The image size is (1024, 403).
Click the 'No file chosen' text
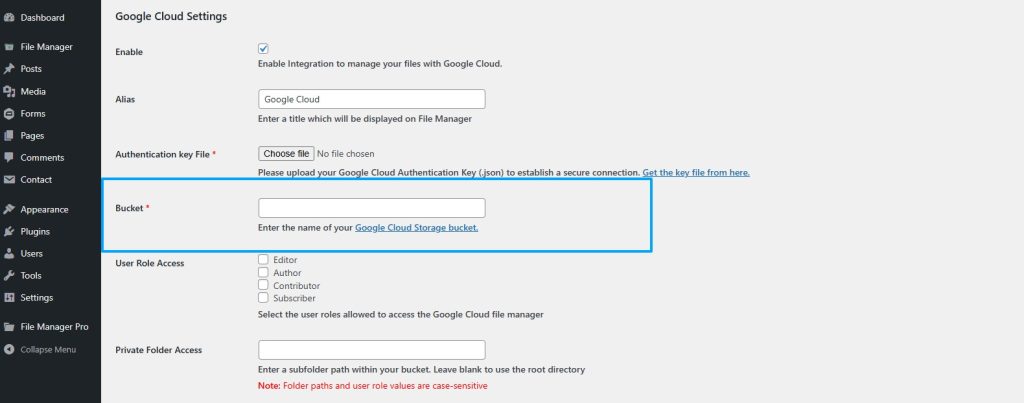coord(345,154)
